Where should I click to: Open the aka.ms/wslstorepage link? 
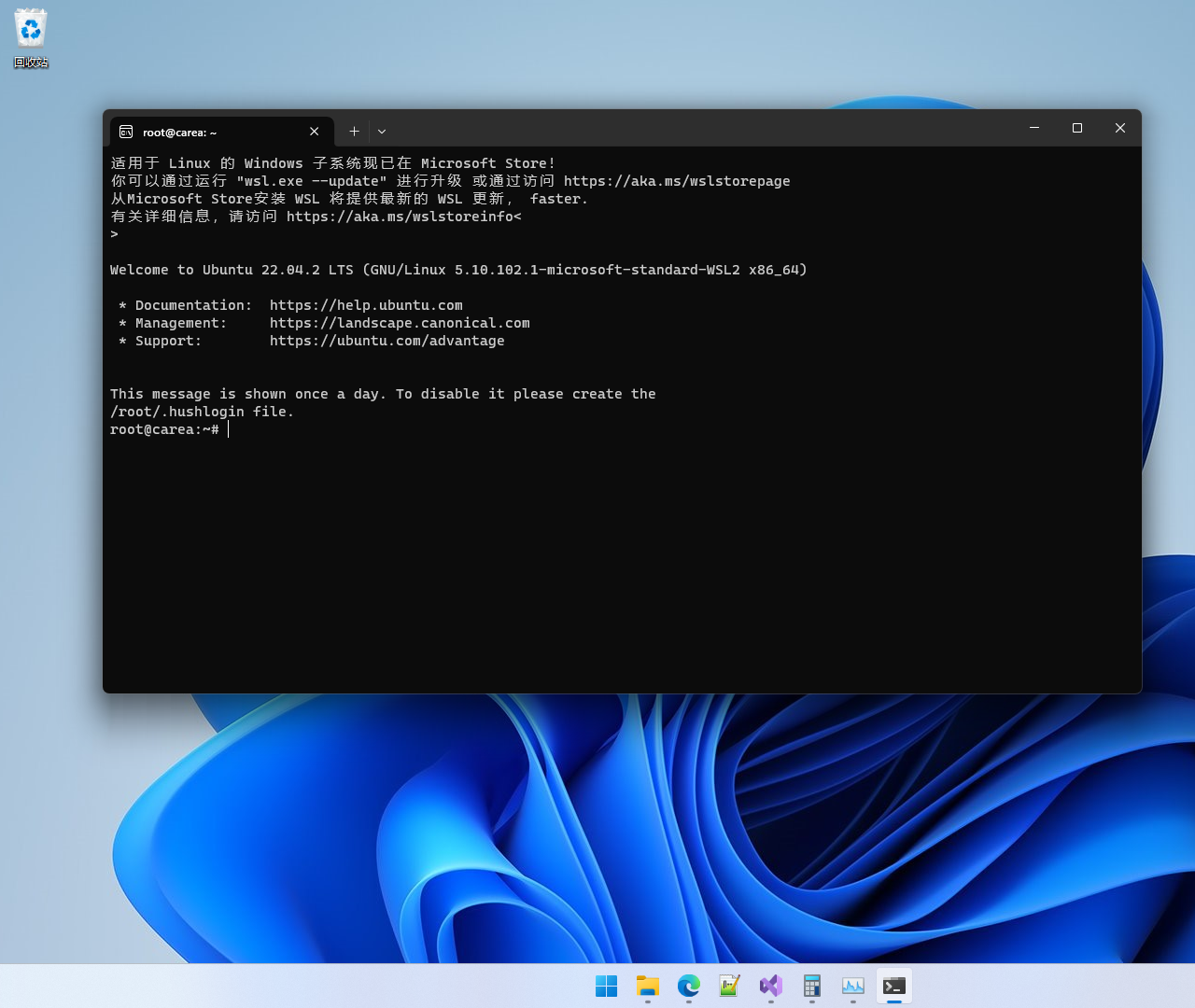(679, 180)
